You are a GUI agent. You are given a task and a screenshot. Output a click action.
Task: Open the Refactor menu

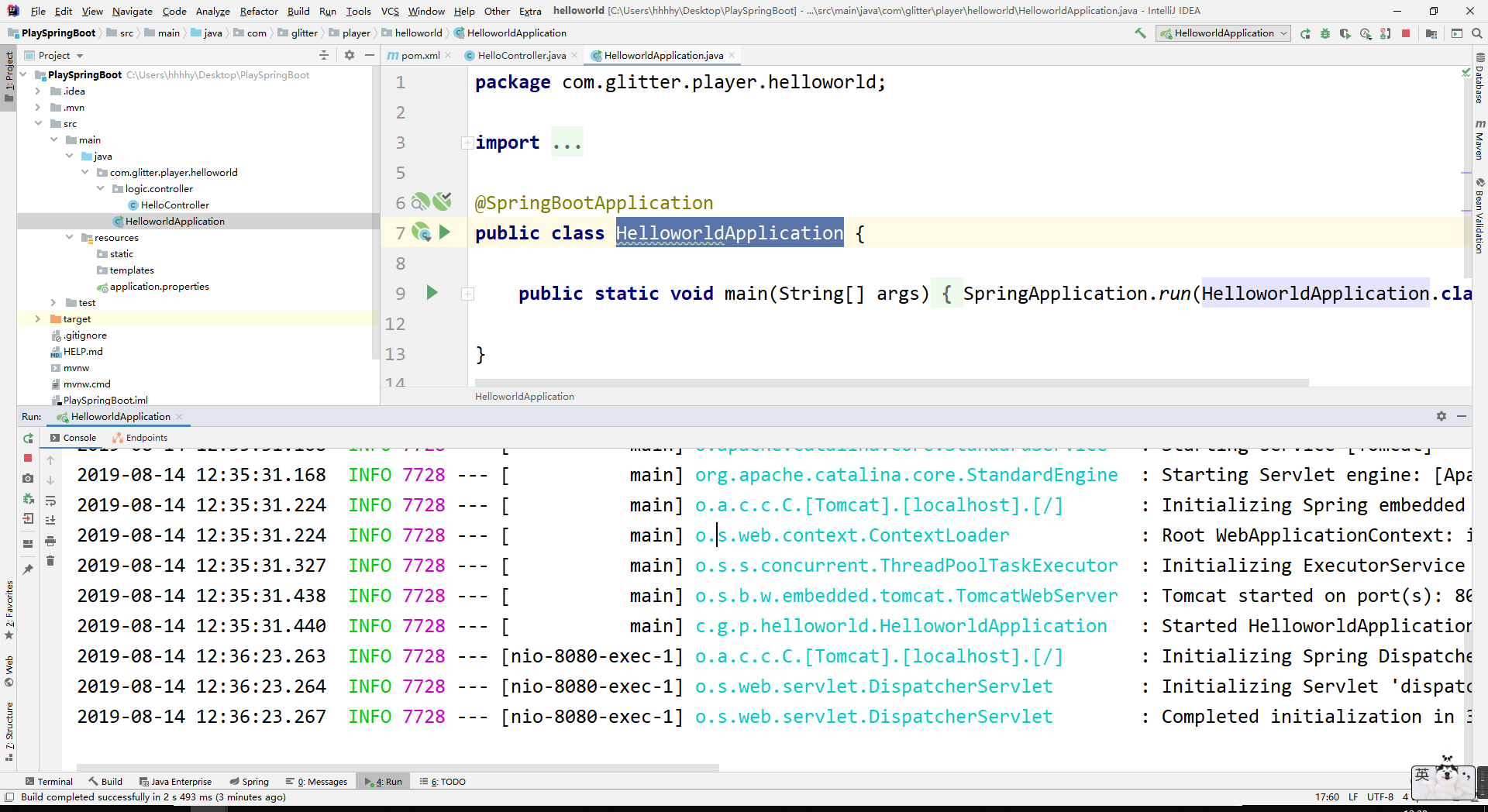(x=259, y=11)
